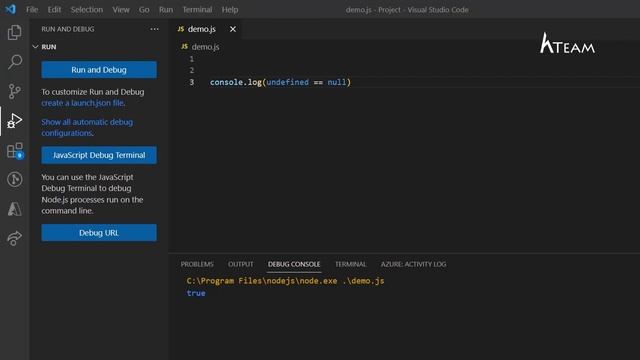Open the Live Share activity icon
Screen dimensions: 640x360
click(x=15, y=238)
